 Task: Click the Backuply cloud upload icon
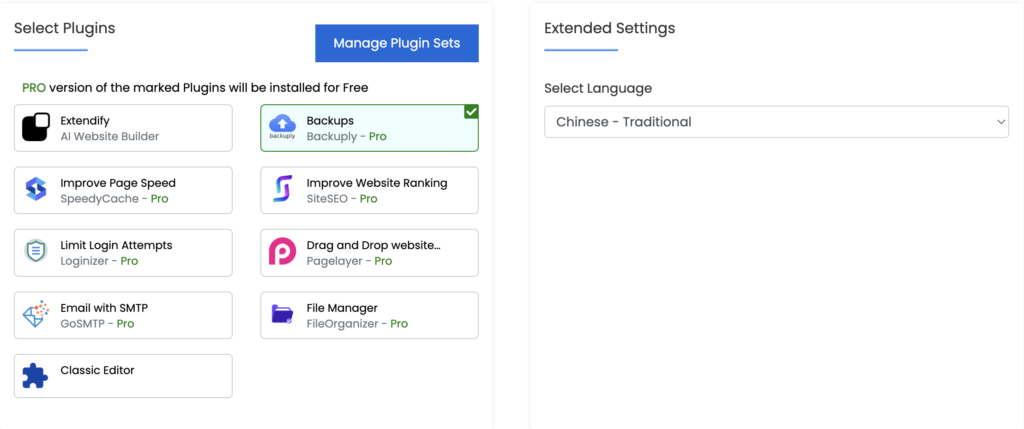pyautogui.click(x=282, y=126)
